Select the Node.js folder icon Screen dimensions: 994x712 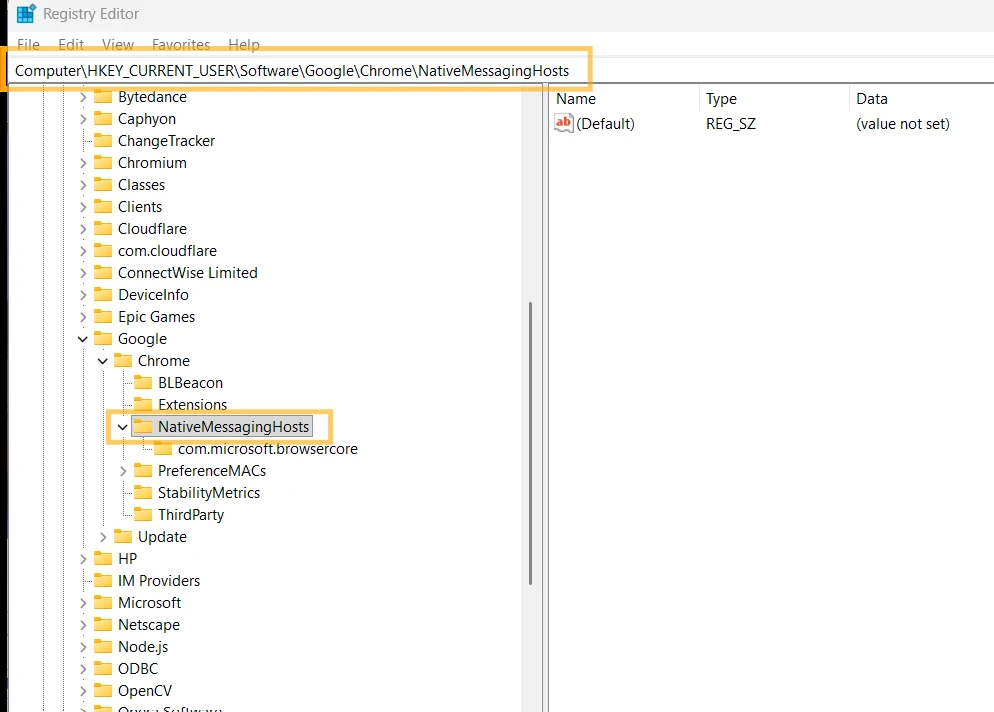103,647
